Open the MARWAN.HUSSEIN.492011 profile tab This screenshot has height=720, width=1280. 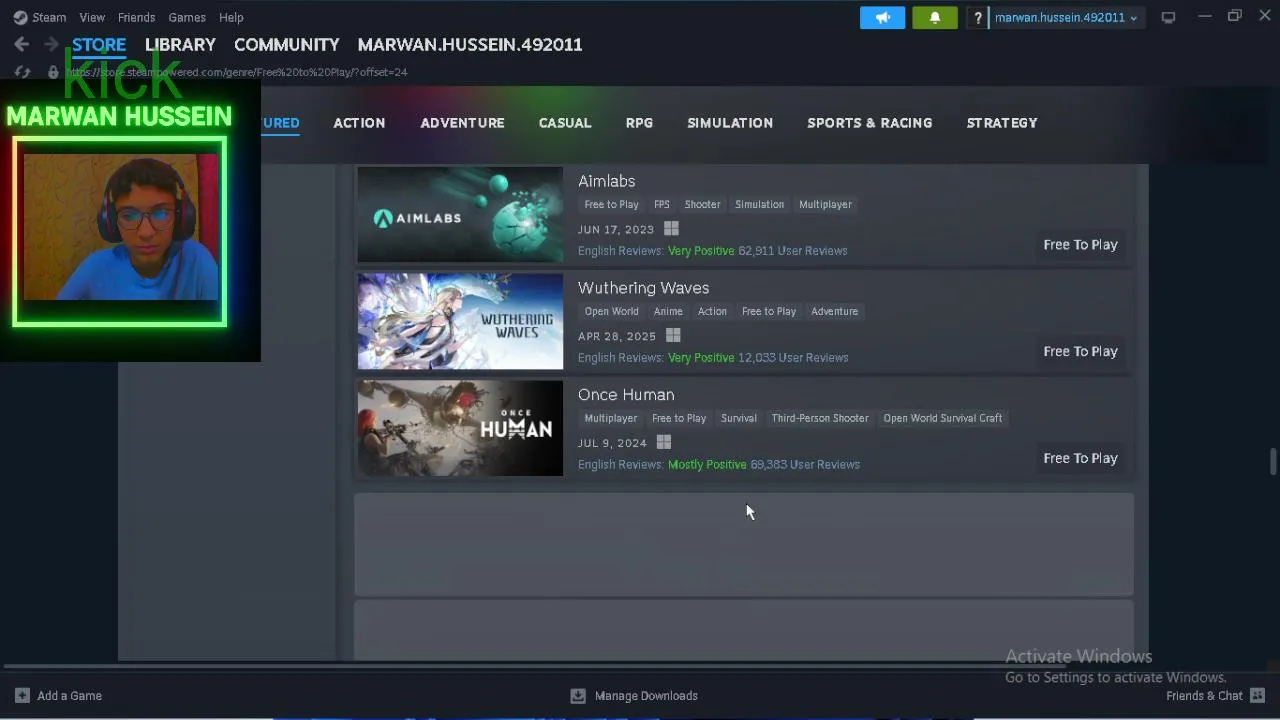click(x=470, y=44)
